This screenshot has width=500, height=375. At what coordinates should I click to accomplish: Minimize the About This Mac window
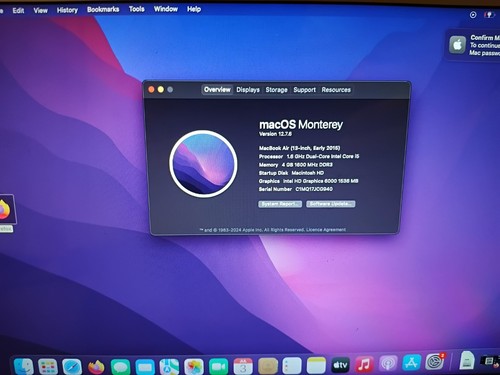[x=161, y=89]
